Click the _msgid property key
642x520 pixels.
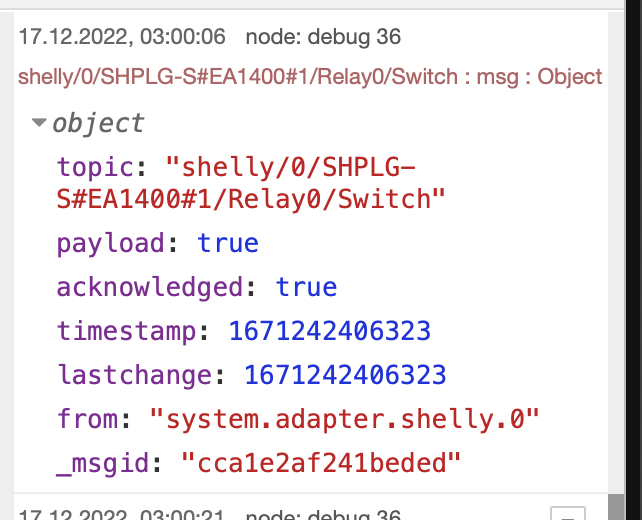pos(103,463)
